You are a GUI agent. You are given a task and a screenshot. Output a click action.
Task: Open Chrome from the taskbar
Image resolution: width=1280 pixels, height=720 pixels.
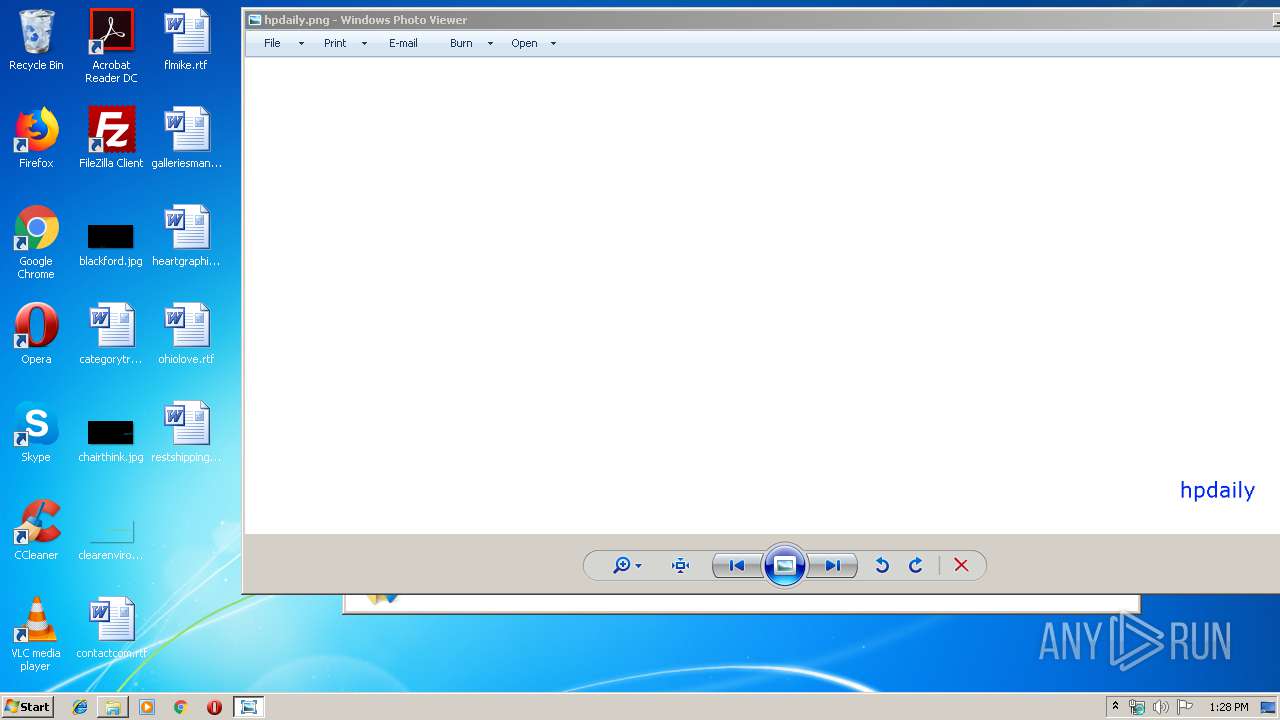(180, 707)
